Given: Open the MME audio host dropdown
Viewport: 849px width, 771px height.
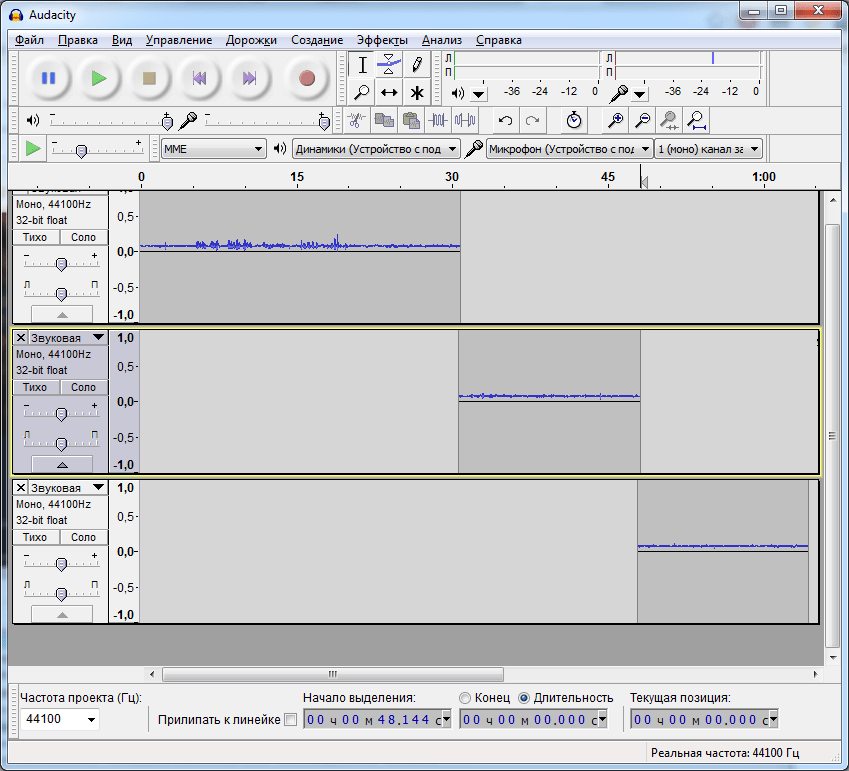Looking at the screenshot, I should point(213,149).
